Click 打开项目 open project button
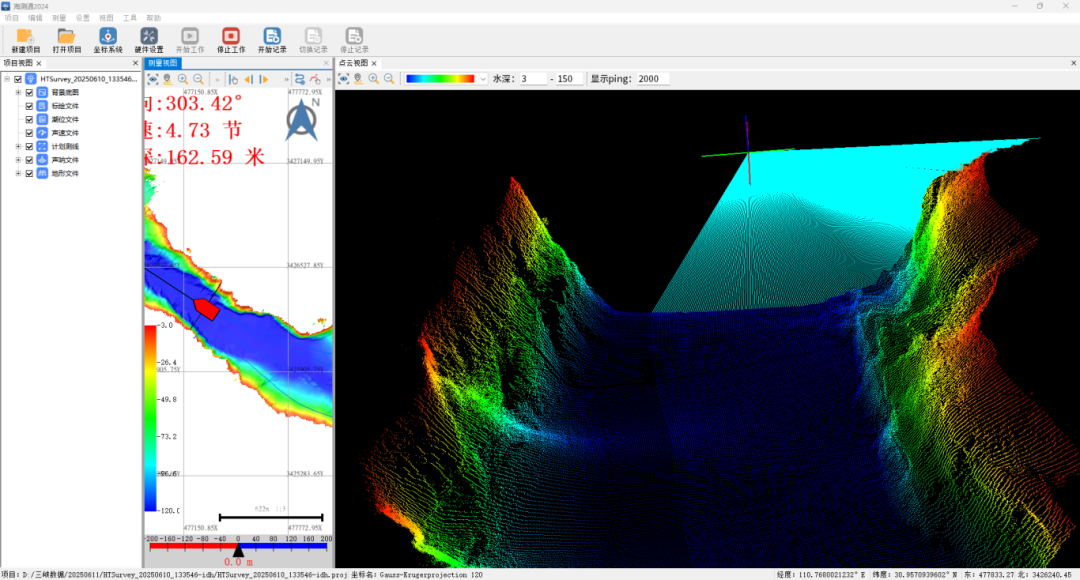This screenshot has height=580, width=1080. [66, 37]
